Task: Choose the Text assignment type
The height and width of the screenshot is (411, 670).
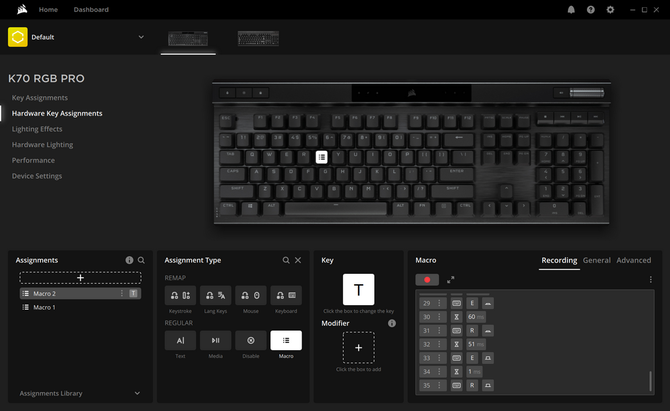Action: (x=180, y=340)
